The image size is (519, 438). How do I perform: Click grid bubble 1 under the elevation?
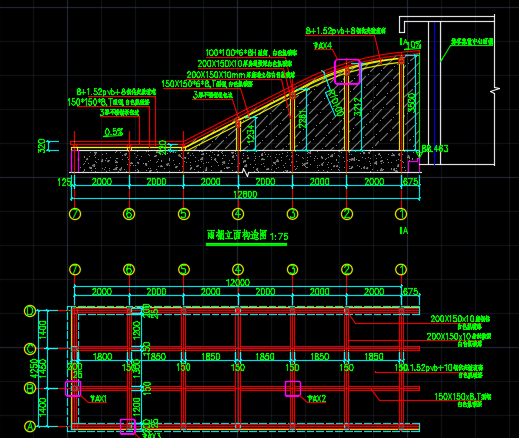401,214
